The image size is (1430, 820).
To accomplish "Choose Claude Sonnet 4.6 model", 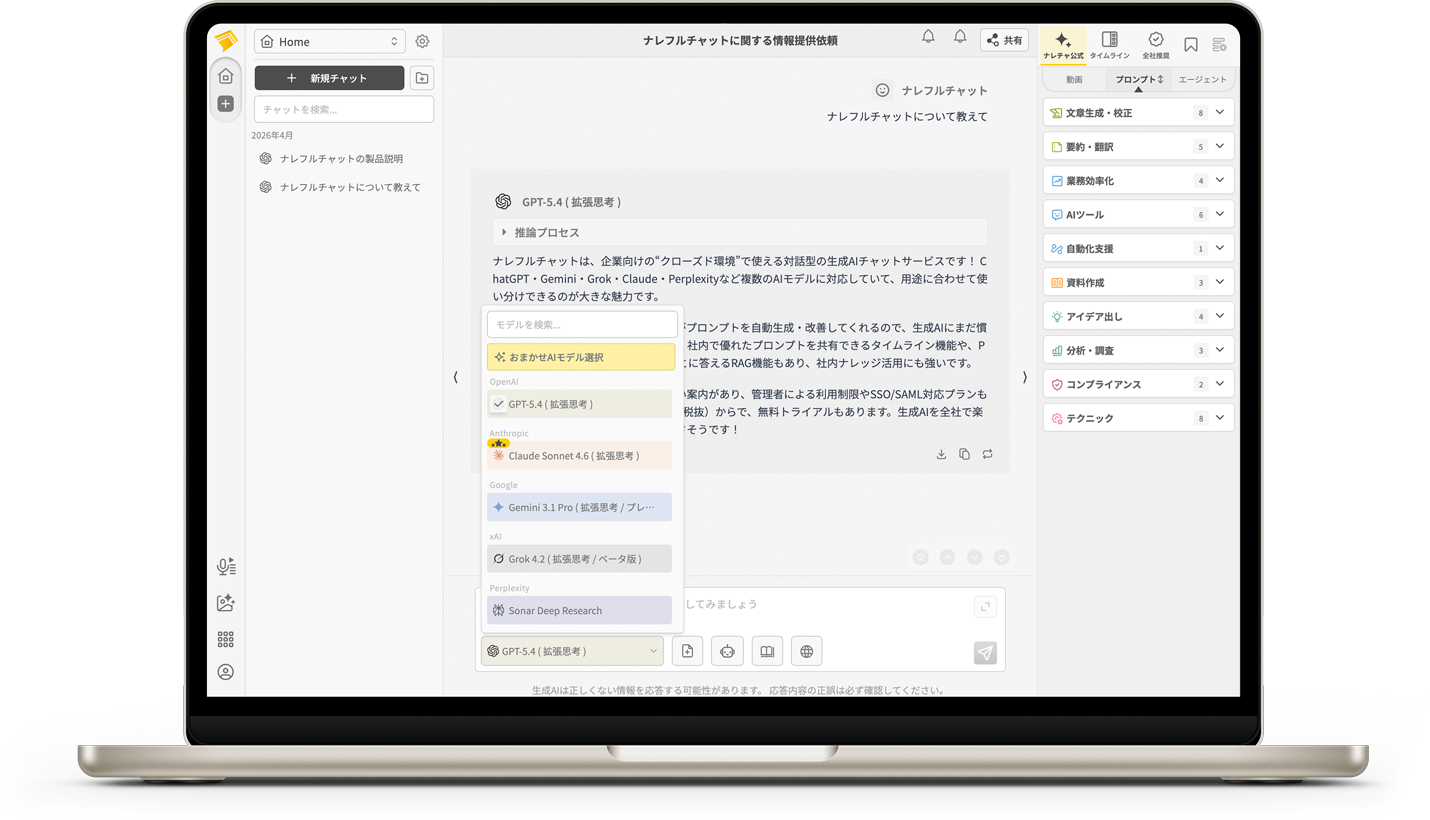I will [579, 455].
